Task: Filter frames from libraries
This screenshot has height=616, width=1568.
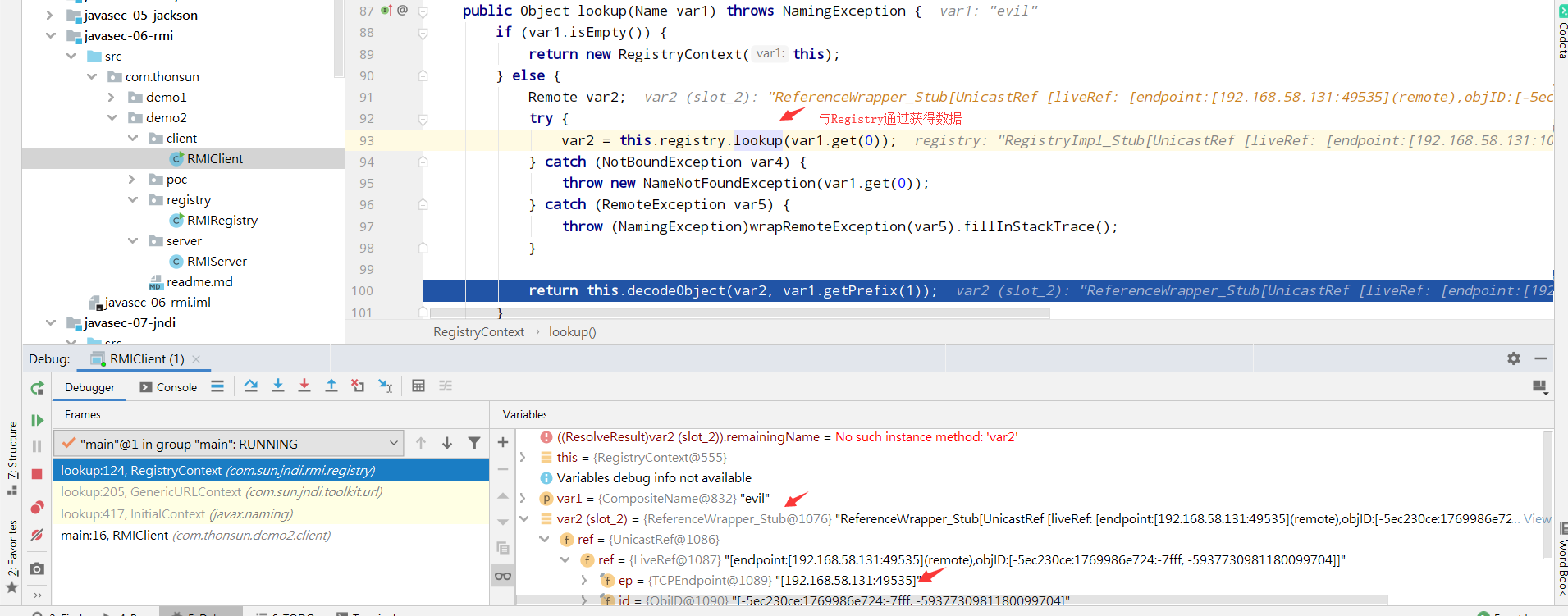Action: coord(474,443)
